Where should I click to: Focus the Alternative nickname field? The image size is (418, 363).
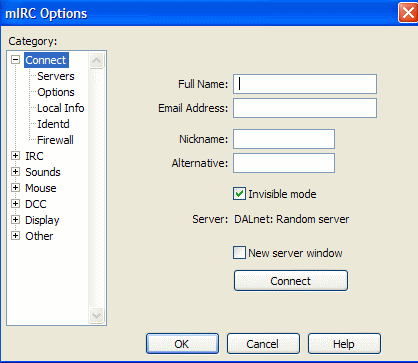[x=284, y=163]
